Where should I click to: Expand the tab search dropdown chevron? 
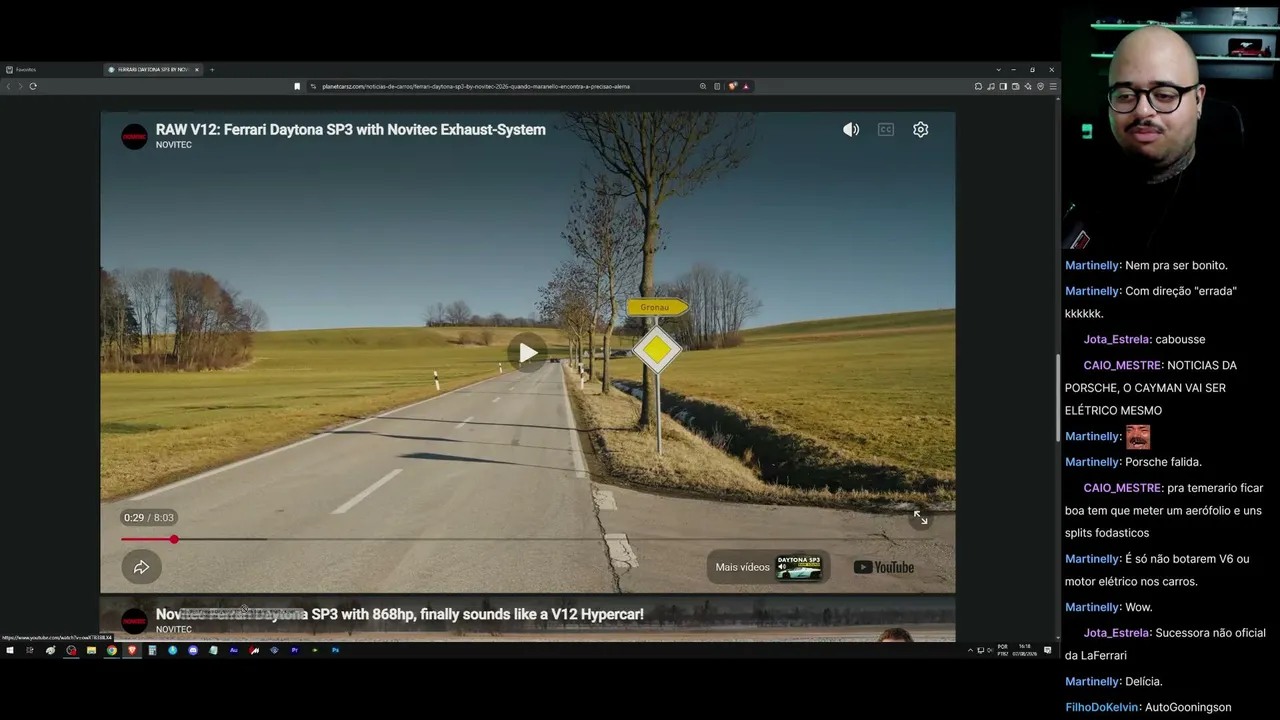(998, 70)
